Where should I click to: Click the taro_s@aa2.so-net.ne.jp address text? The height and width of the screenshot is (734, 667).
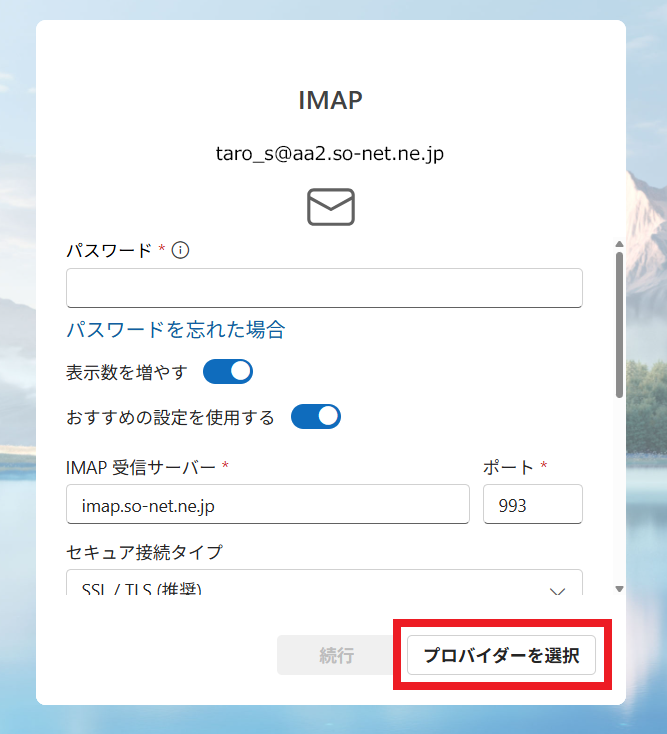(x=330, y=154)
